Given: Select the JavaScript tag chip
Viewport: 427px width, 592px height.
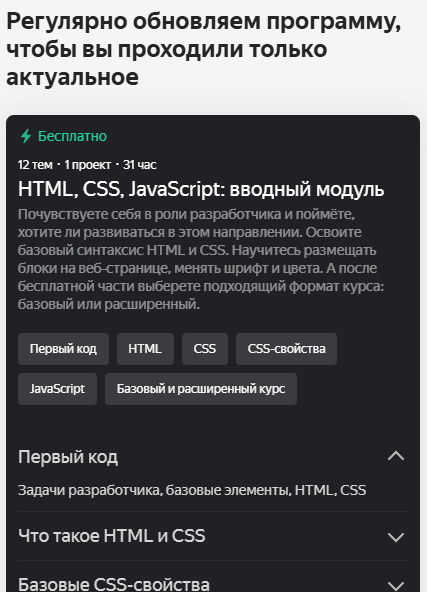Looking at the screenshot, I should tap(57, 389).
